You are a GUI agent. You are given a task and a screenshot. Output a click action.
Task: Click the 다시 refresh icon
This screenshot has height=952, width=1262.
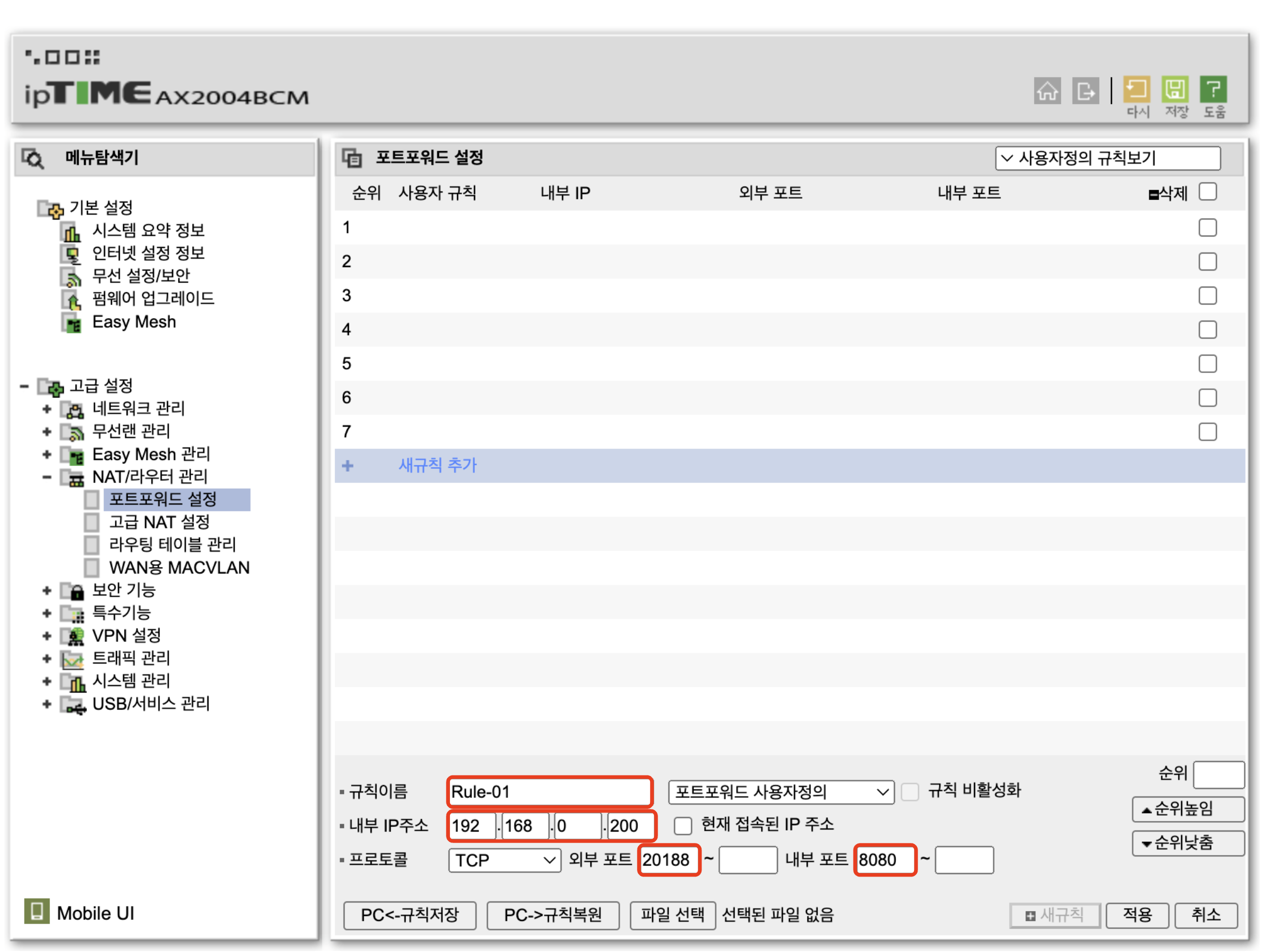pos(1136,89)
